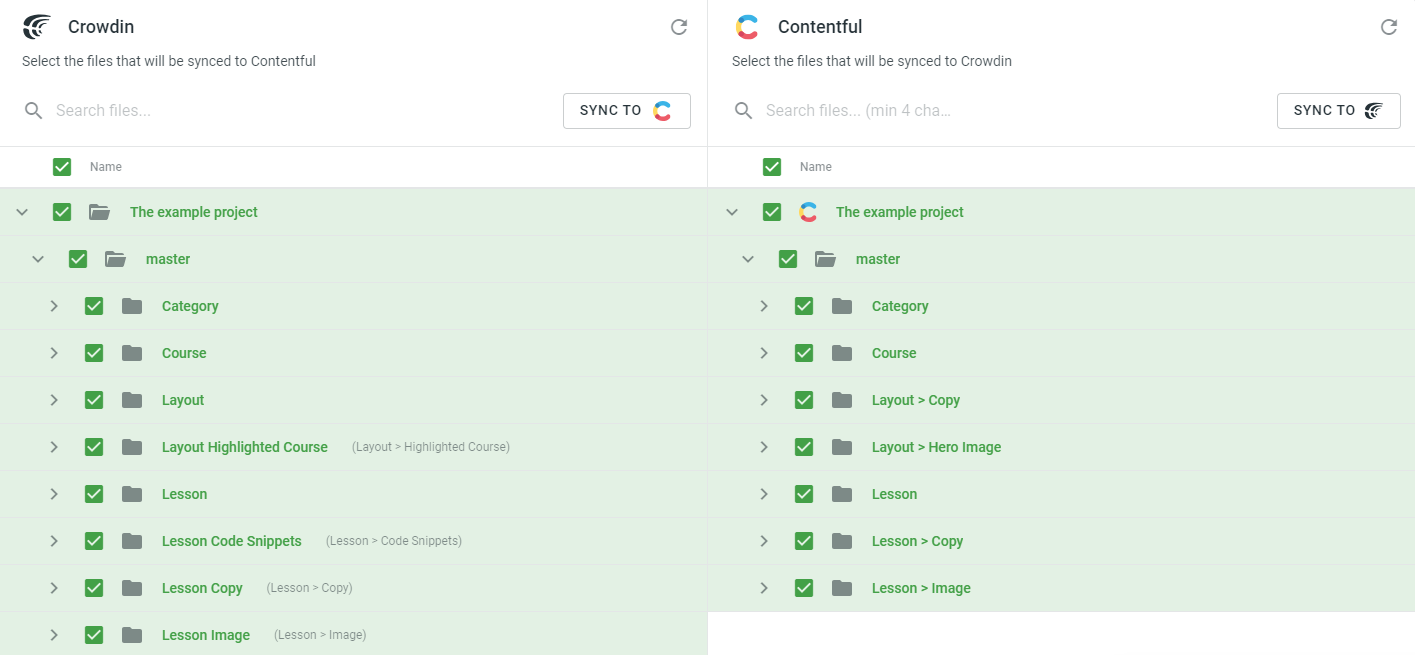Screen dimensions: 1415x655
Task: Click the Layout > Copy folder icon
Action: coord(842,400)
